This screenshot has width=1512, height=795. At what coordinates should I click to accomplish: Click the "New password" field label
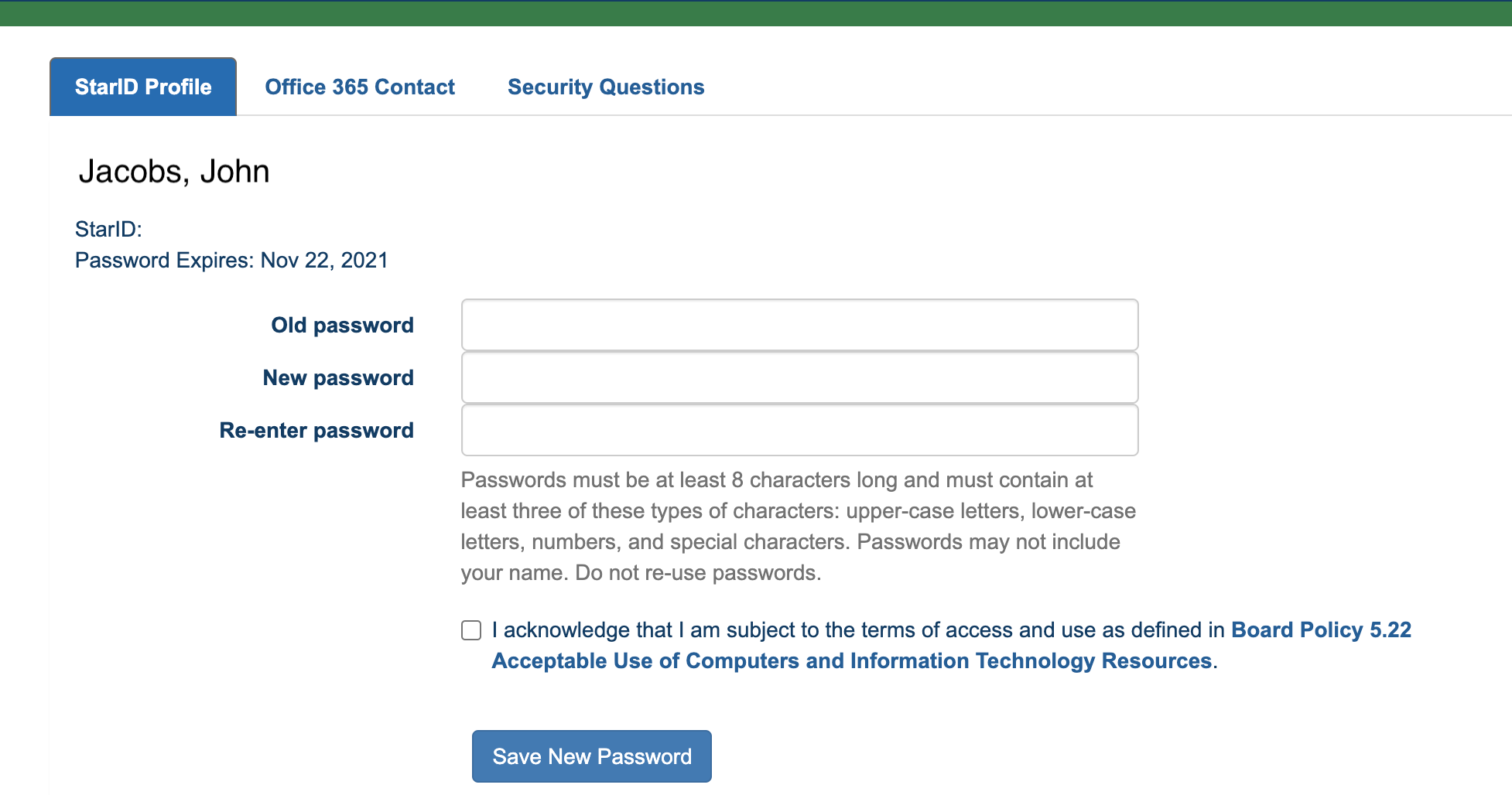[338, 377]
